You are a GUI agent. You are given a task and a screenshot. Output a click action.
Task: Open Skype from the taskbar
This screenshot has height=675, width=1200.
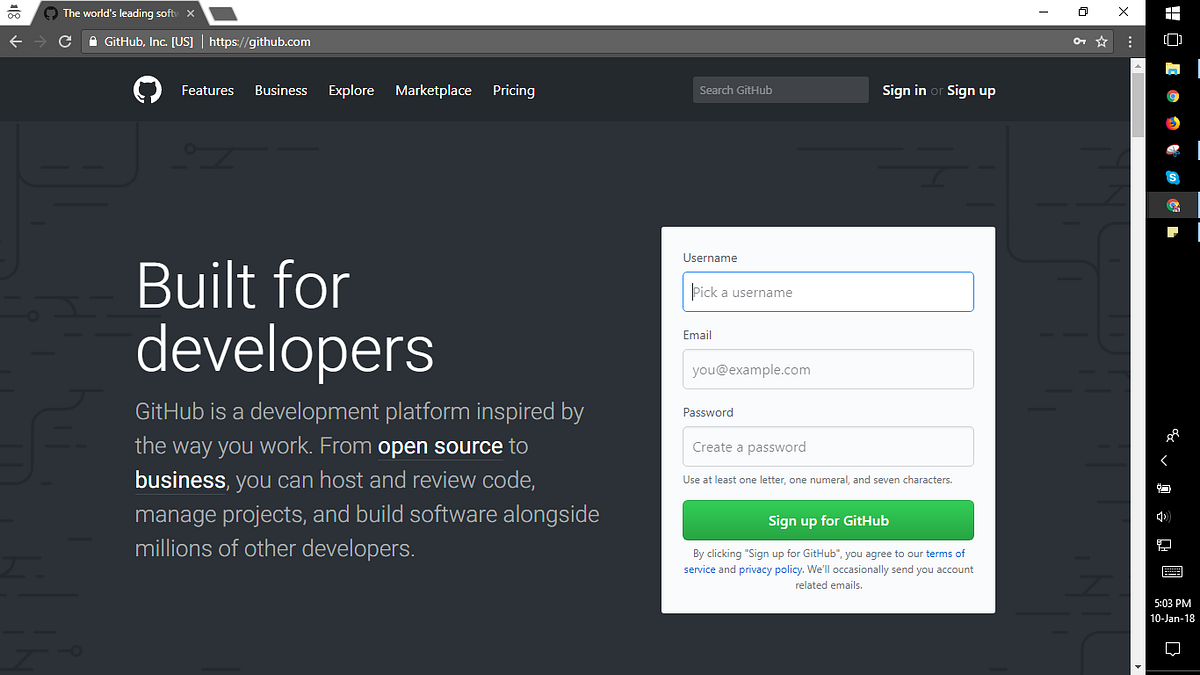pos(1172,177)
